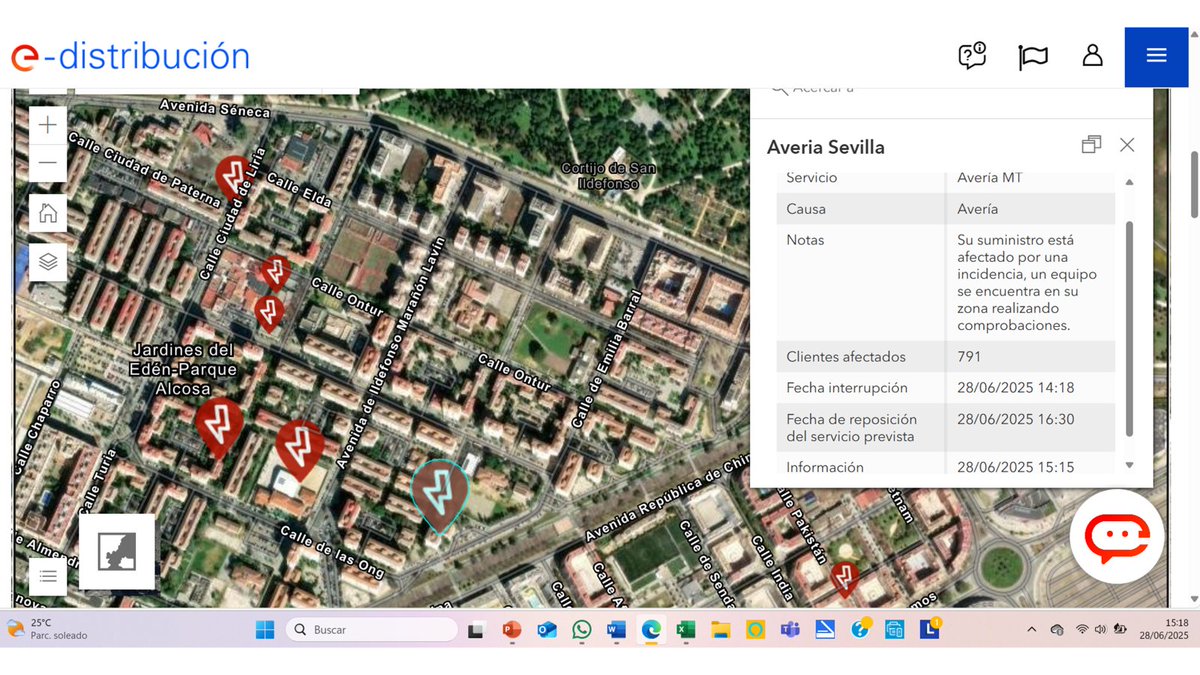Click the Fecha interrupción label
The height and width of the screenshot is (675, 1200).
(847, 387)
